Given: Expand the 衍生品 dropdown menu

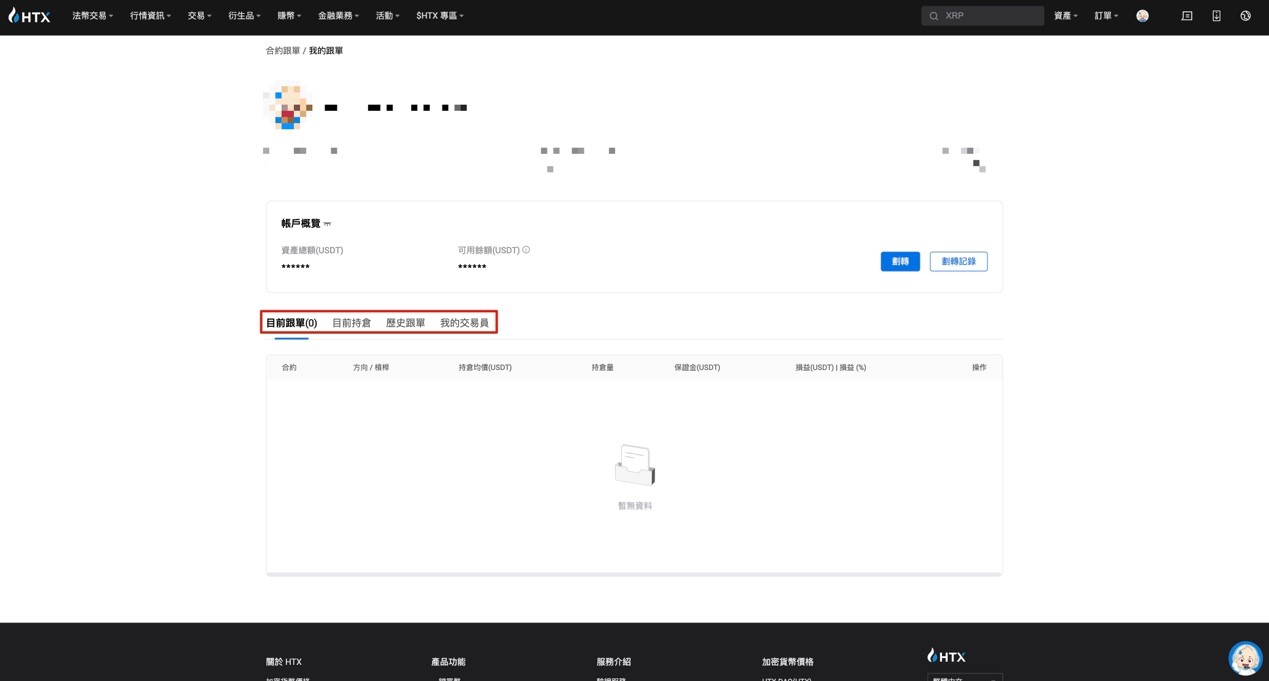Looking at the screenshot, I should coord(244,16).
